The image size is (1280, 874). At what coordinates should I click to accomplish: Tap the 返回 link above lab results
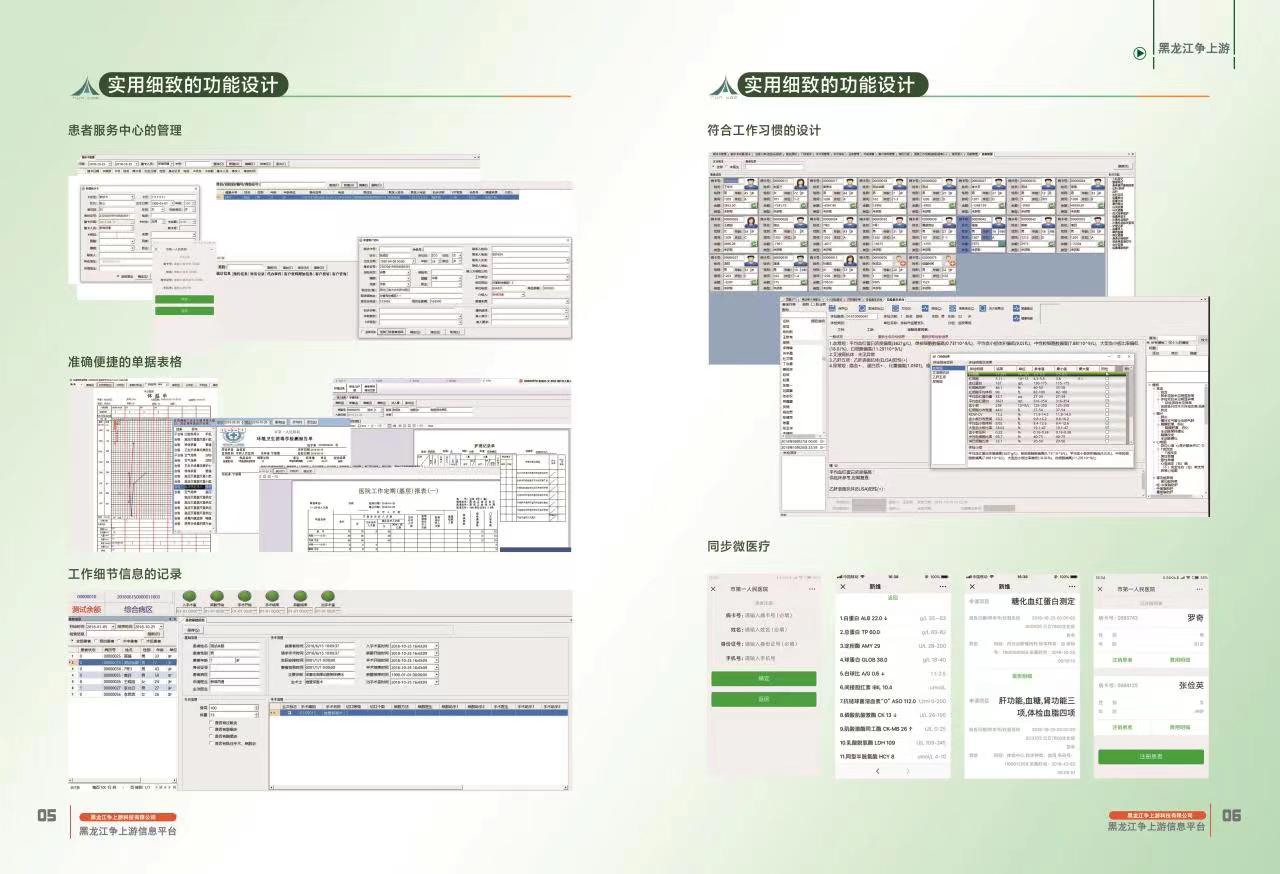tap(893, 598)
